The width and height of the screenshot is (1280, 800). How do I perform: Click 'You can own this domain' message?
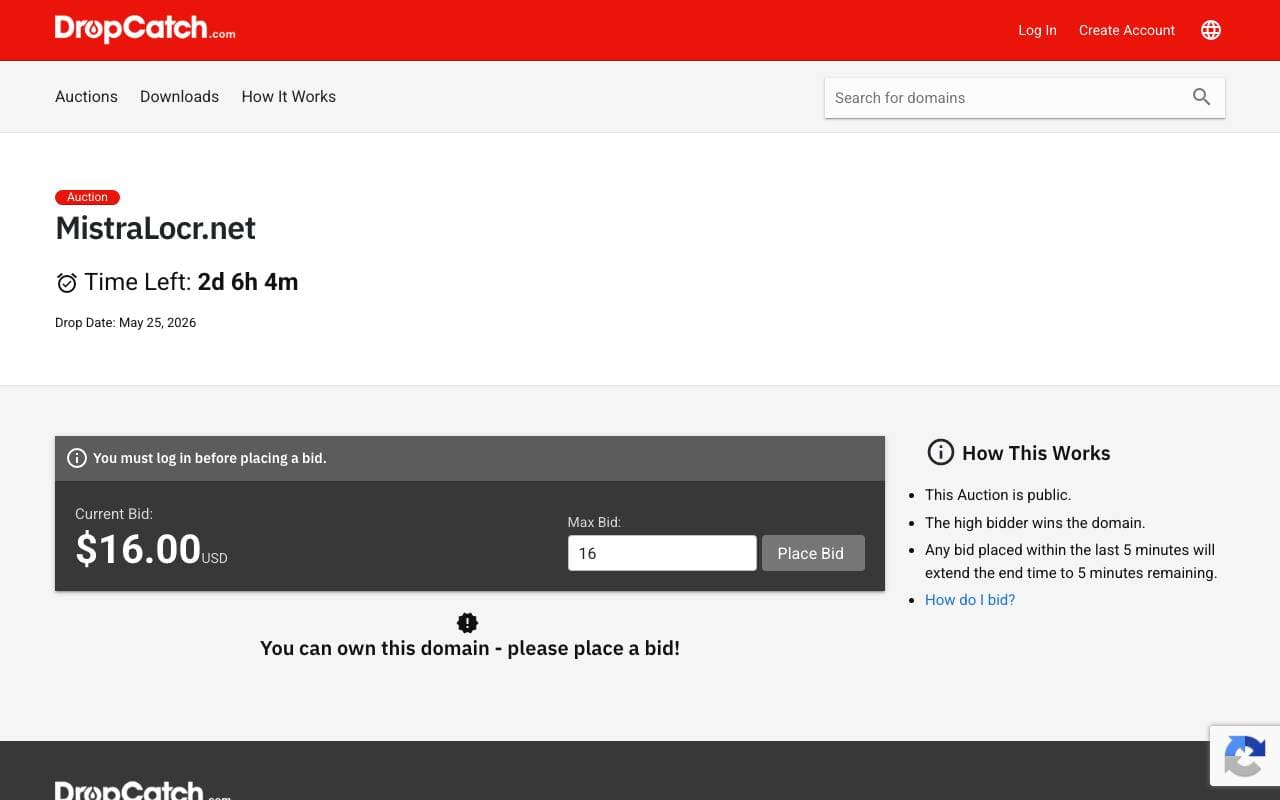(470, 648)
